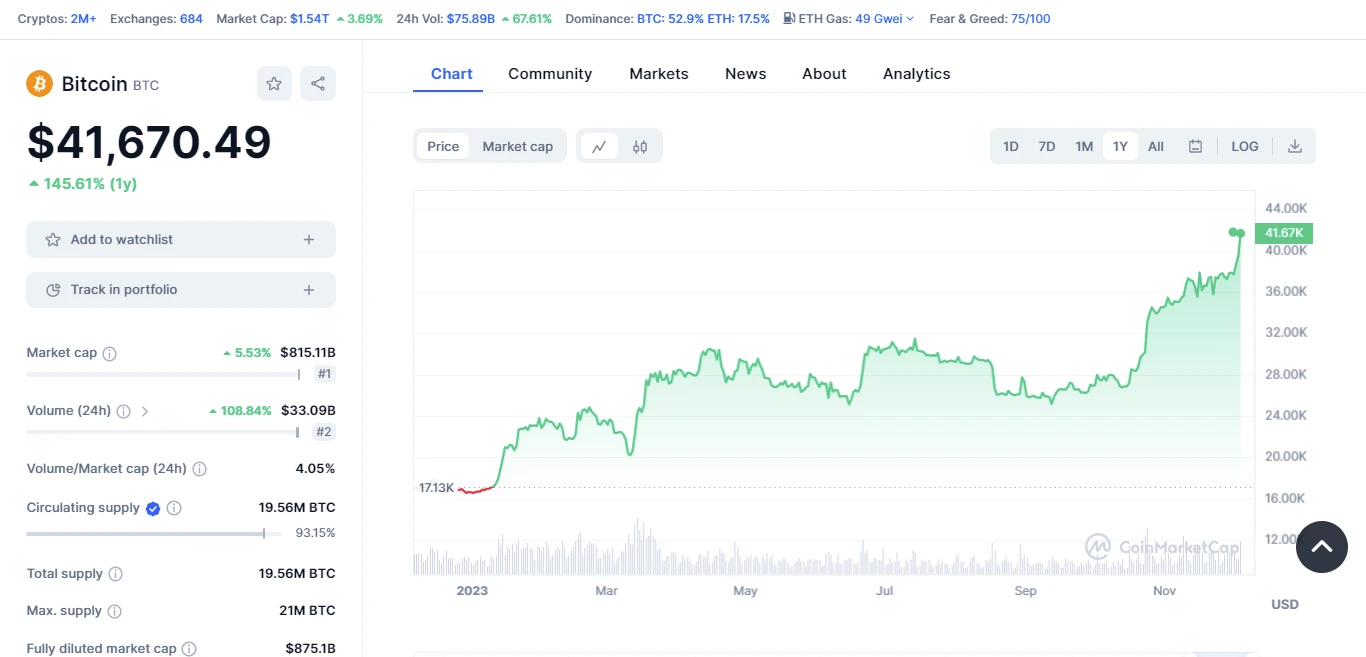
Task: Click the scroll-to-top arrow button
Action: (x=1322, y=547)
